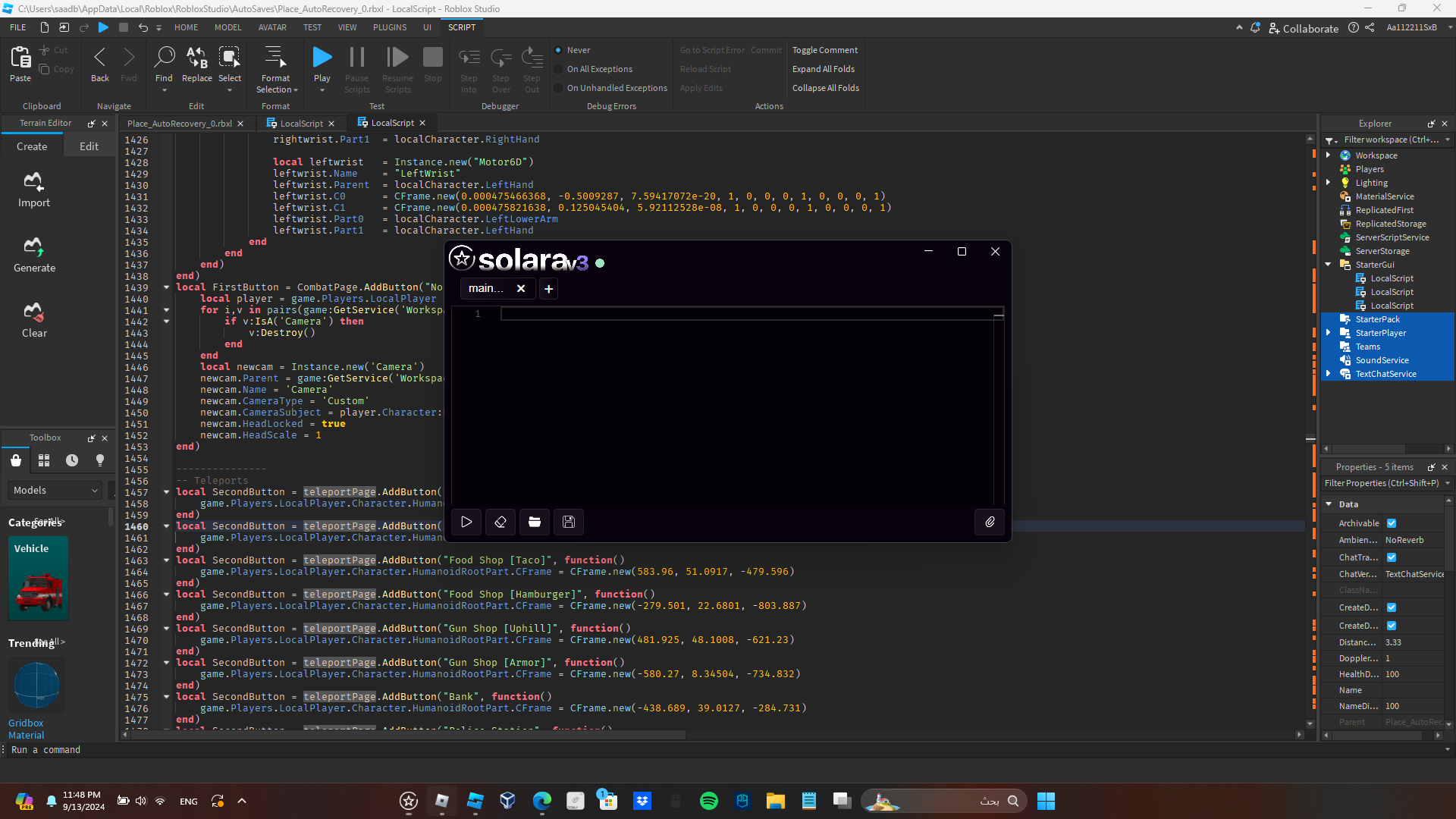Open a file in Solara

[535, 522]
